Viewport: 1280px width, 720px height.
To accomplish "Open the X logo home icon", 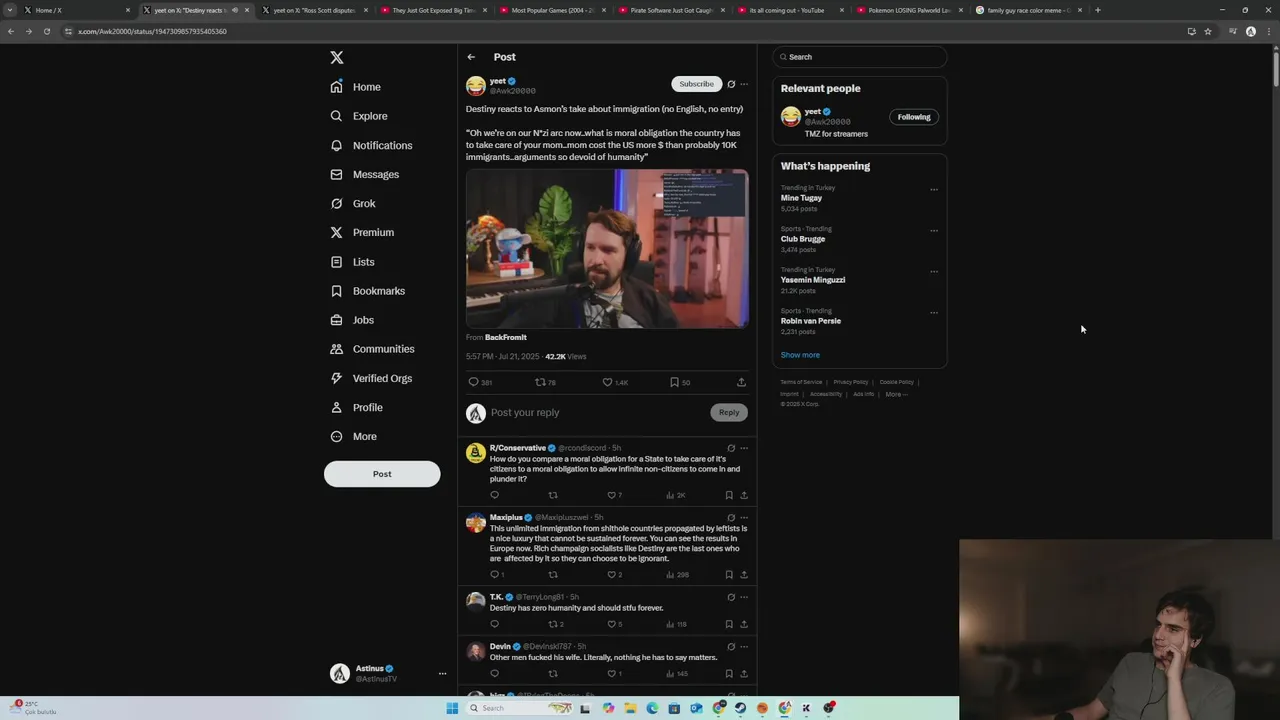I will (x=337, y=58).
